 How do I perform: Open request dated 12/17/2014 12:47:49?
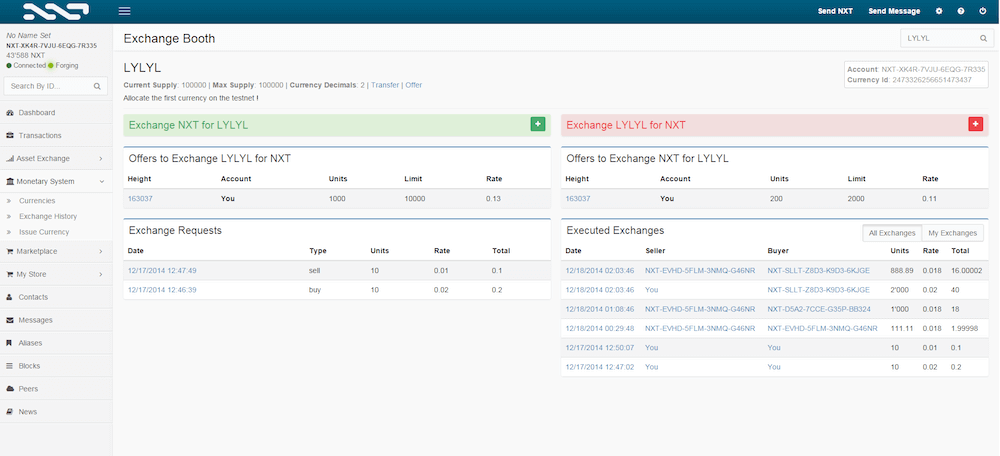pos(162,271)
